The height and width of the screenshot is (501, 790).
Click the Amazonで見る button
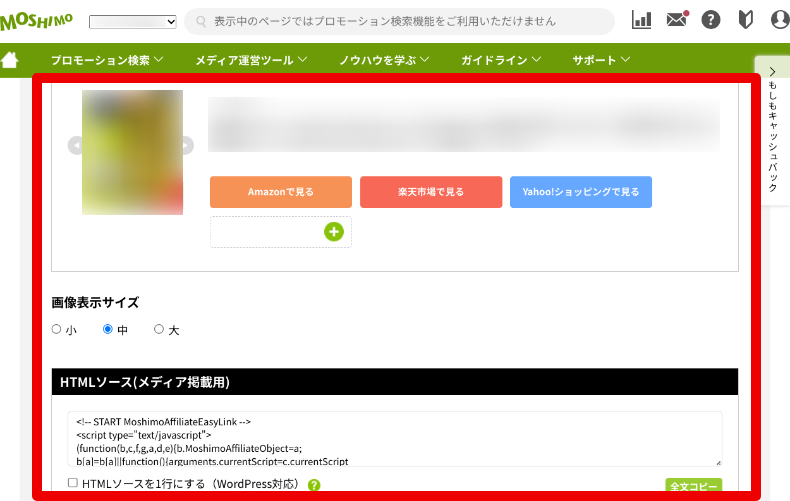pos(281,192)
